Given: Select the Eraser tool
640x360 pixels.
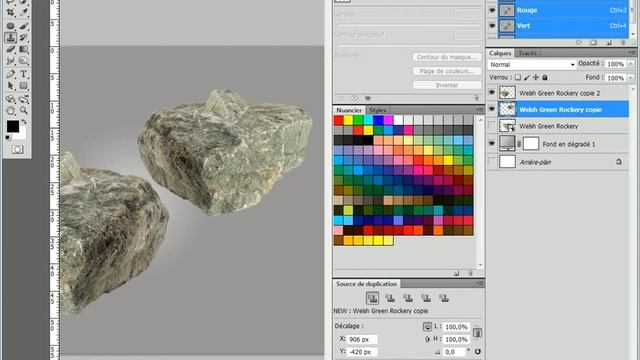Looking at the screenshot, I should click(x=11, y=49).
